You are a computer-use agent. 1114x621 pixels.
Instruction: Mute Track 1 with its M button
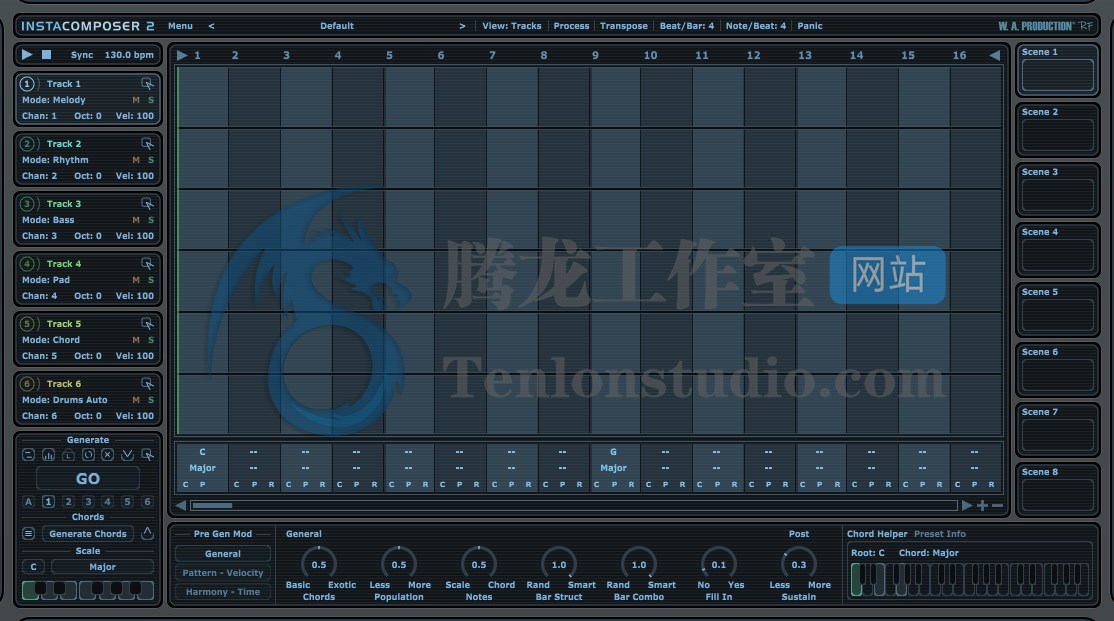pos(136,100)
